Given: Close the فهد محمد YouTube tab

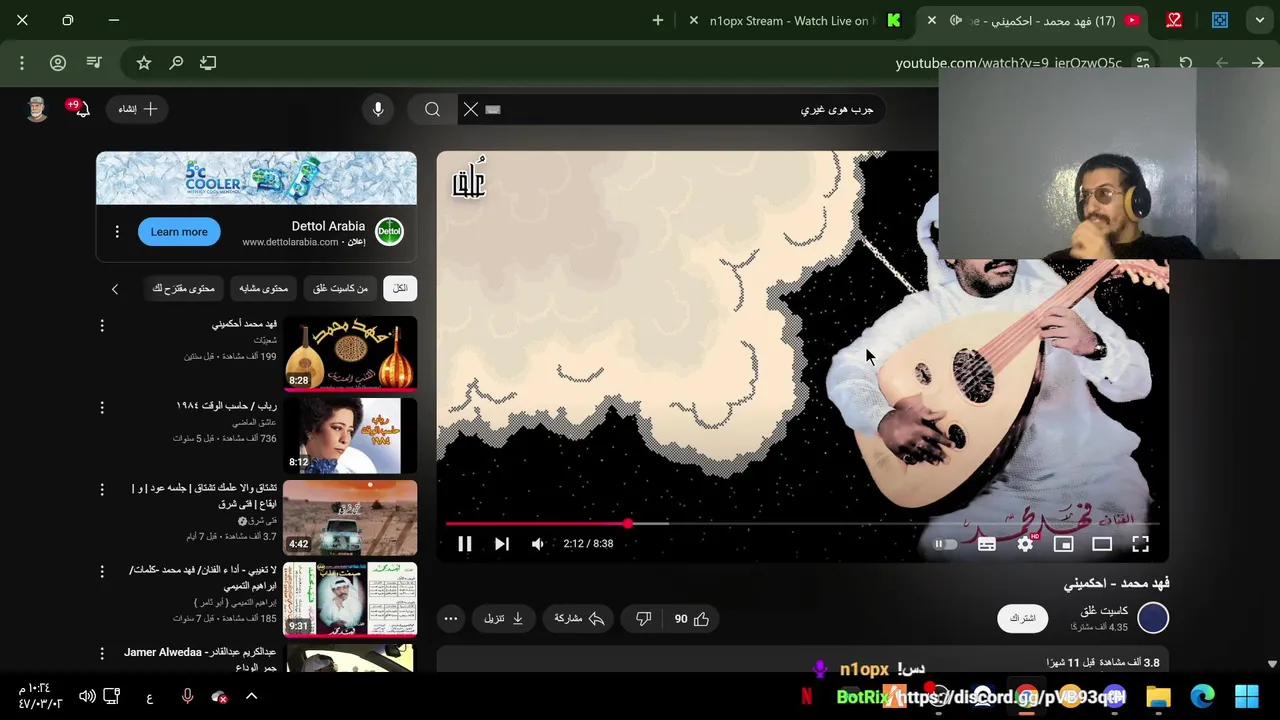Looking at the screenshot, I should pos(931,20).
